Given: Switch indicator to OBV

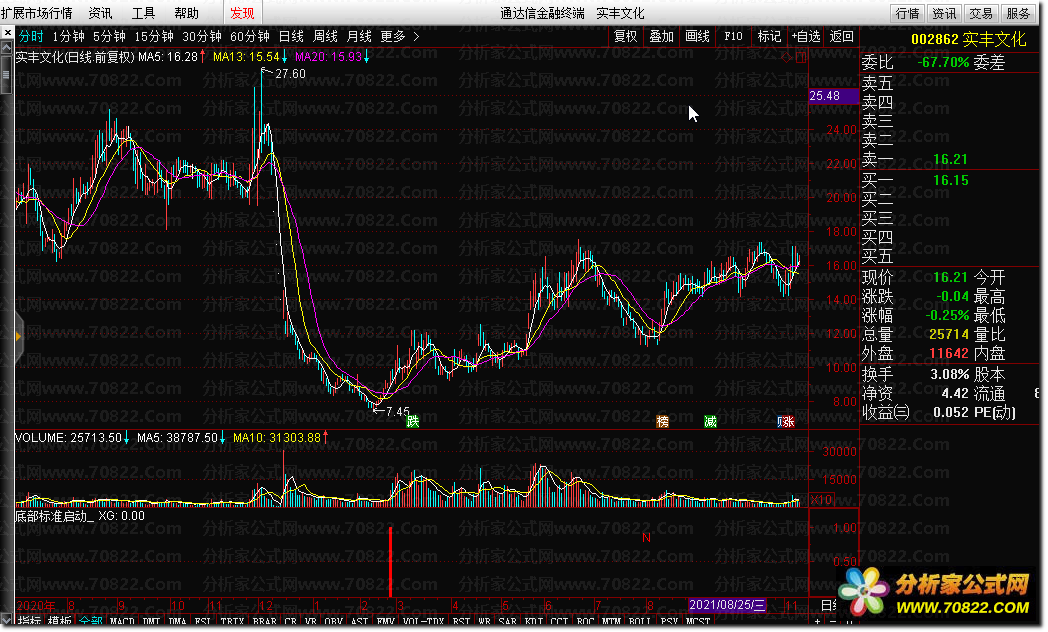Looking at the screenshot, I should (x=334, y=621).
